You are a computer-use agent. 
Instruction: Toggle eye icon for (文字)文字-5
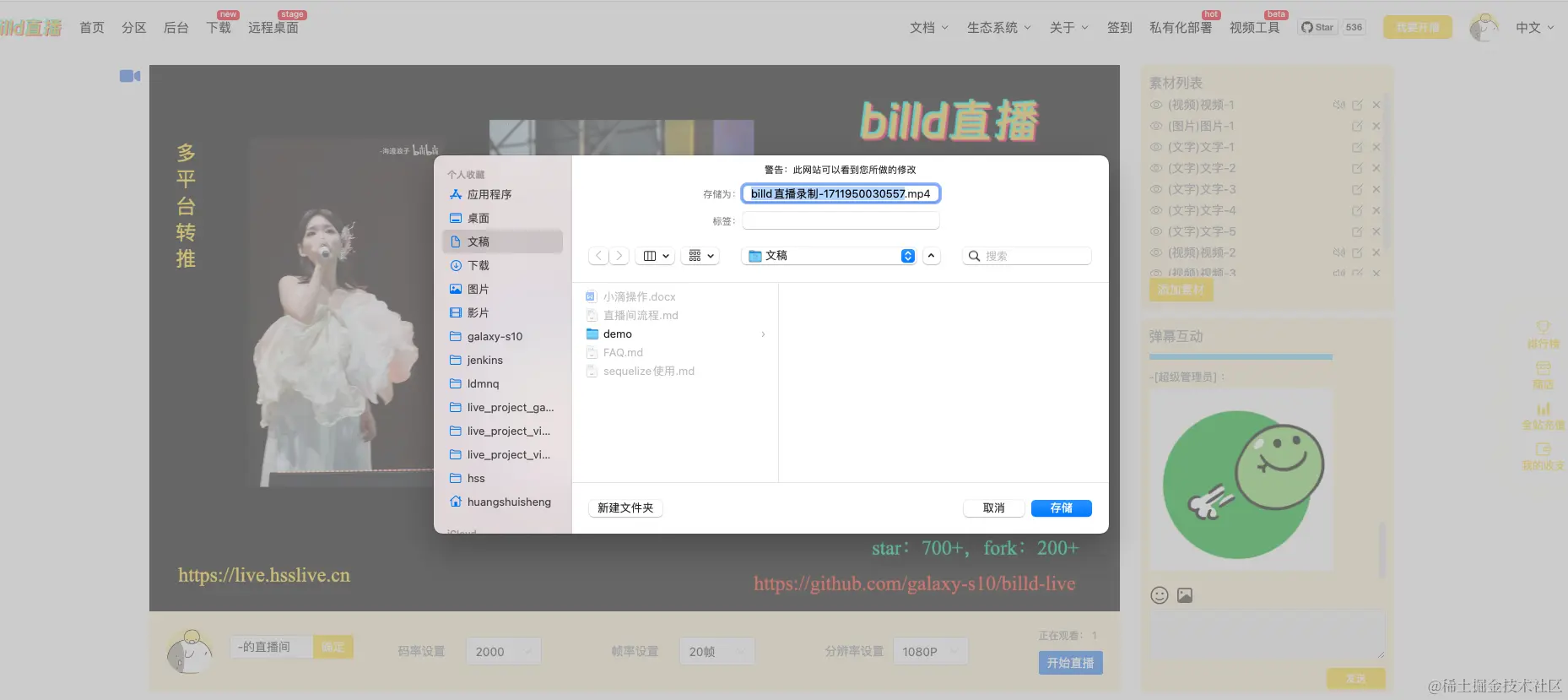(1156, 231)
